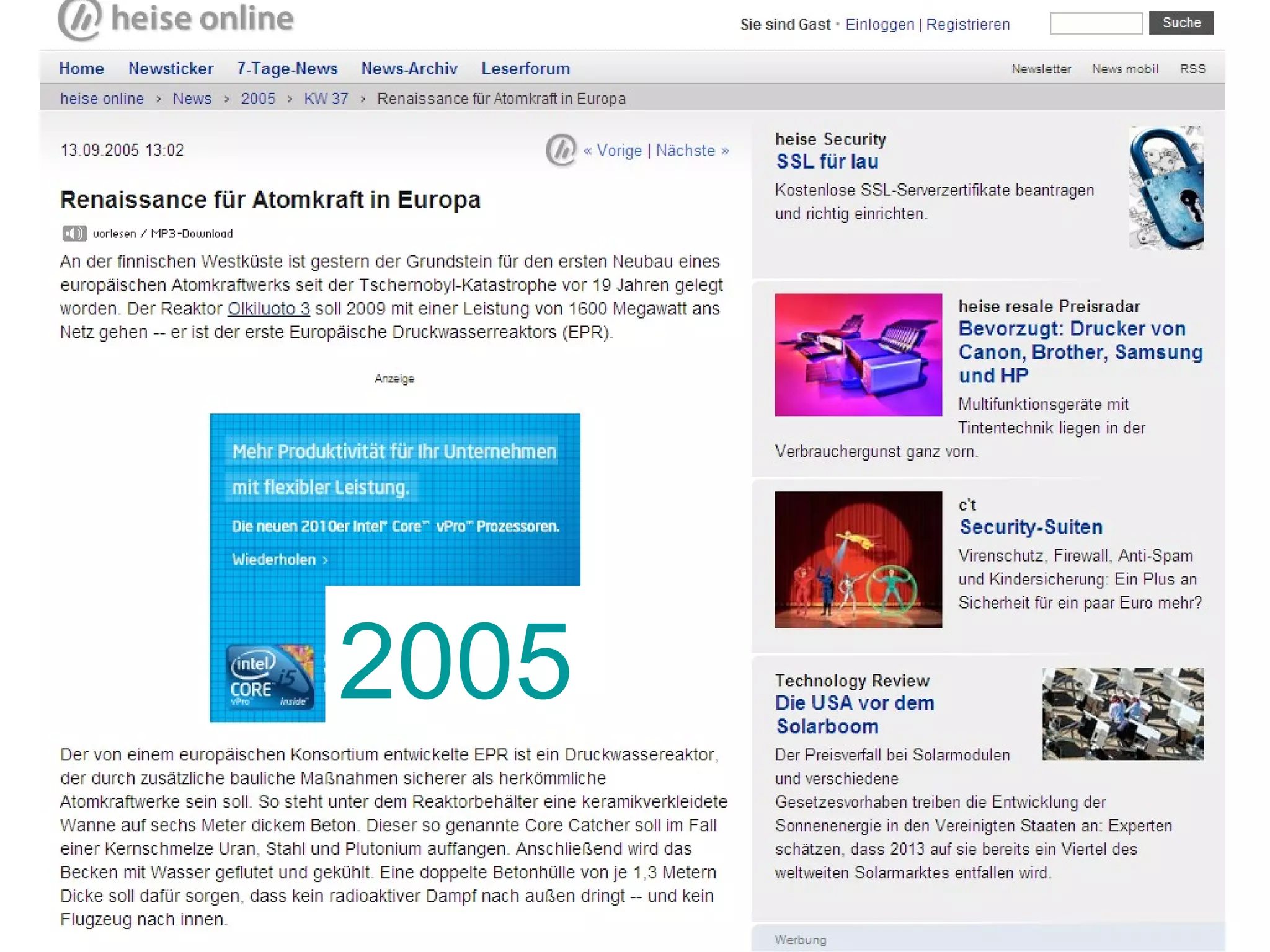Click the heise Security label
Screen dimensions: 1270x952
pos(830,139)
